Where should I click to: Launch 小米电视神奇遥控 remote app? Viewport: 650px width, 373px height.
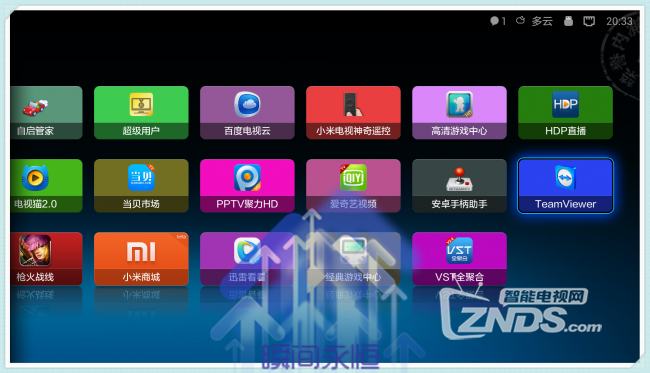tap(353, 112)
